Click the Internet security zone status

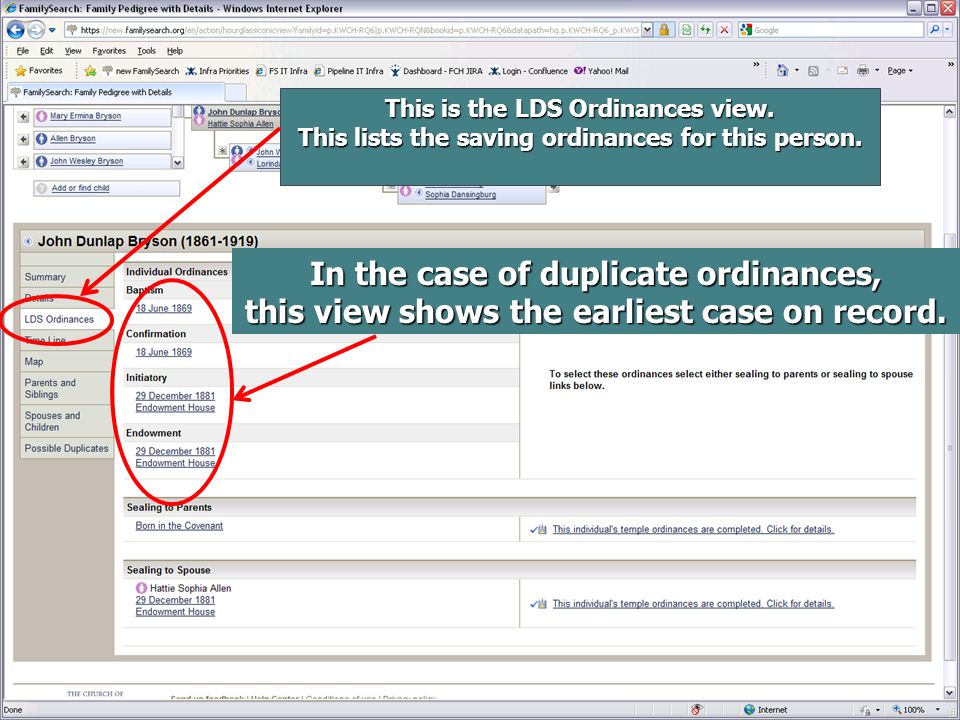pos(766,710)
